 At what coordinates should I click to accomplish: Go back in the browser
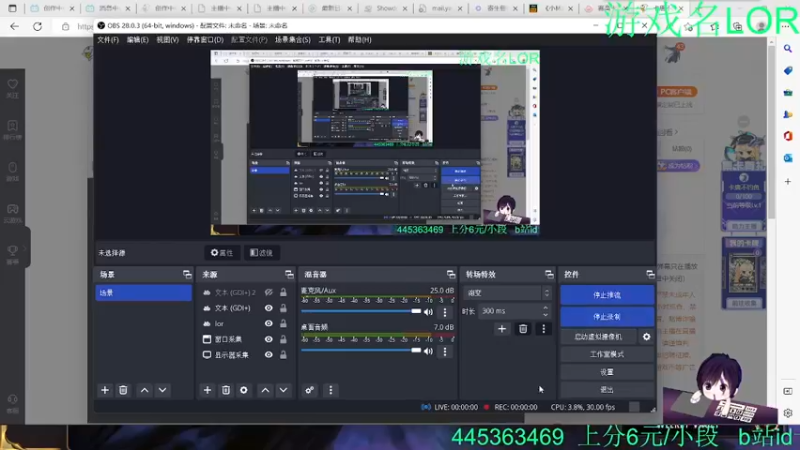[14, 26]
